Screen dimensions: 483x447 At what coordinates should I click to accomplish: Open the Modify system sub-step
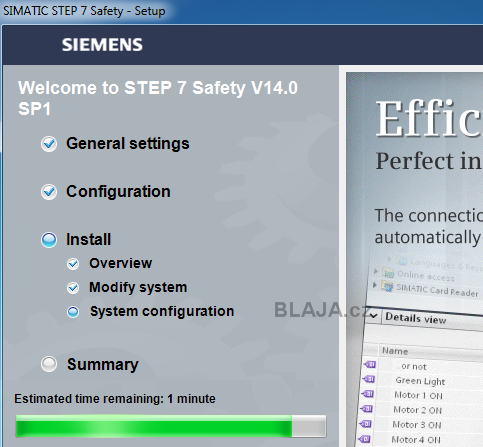[x=138, y=287]
